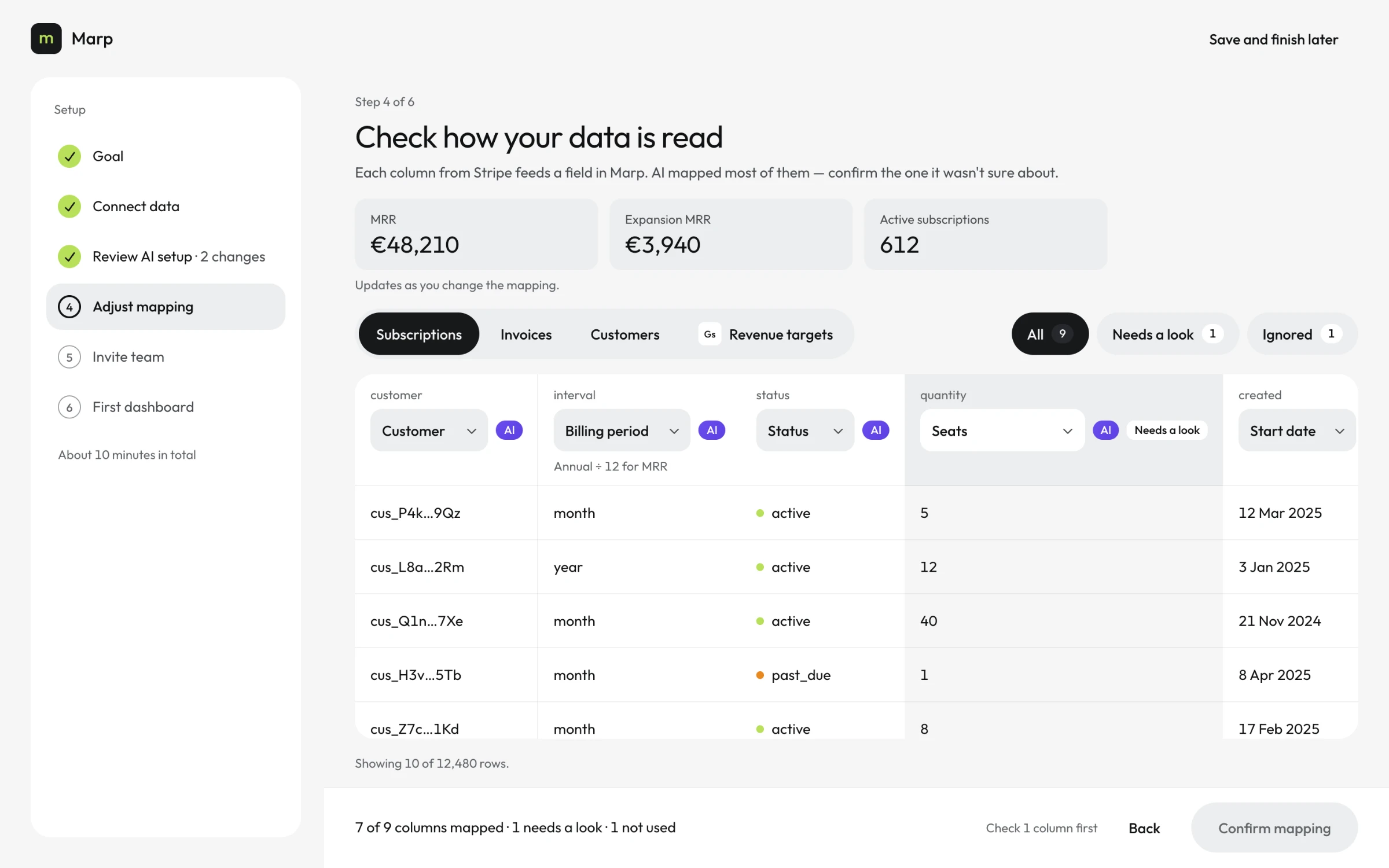This screenshot has width=1389, height=868.
Task: Open the Customer field dropdown
Action: click(x=429, y=430)
